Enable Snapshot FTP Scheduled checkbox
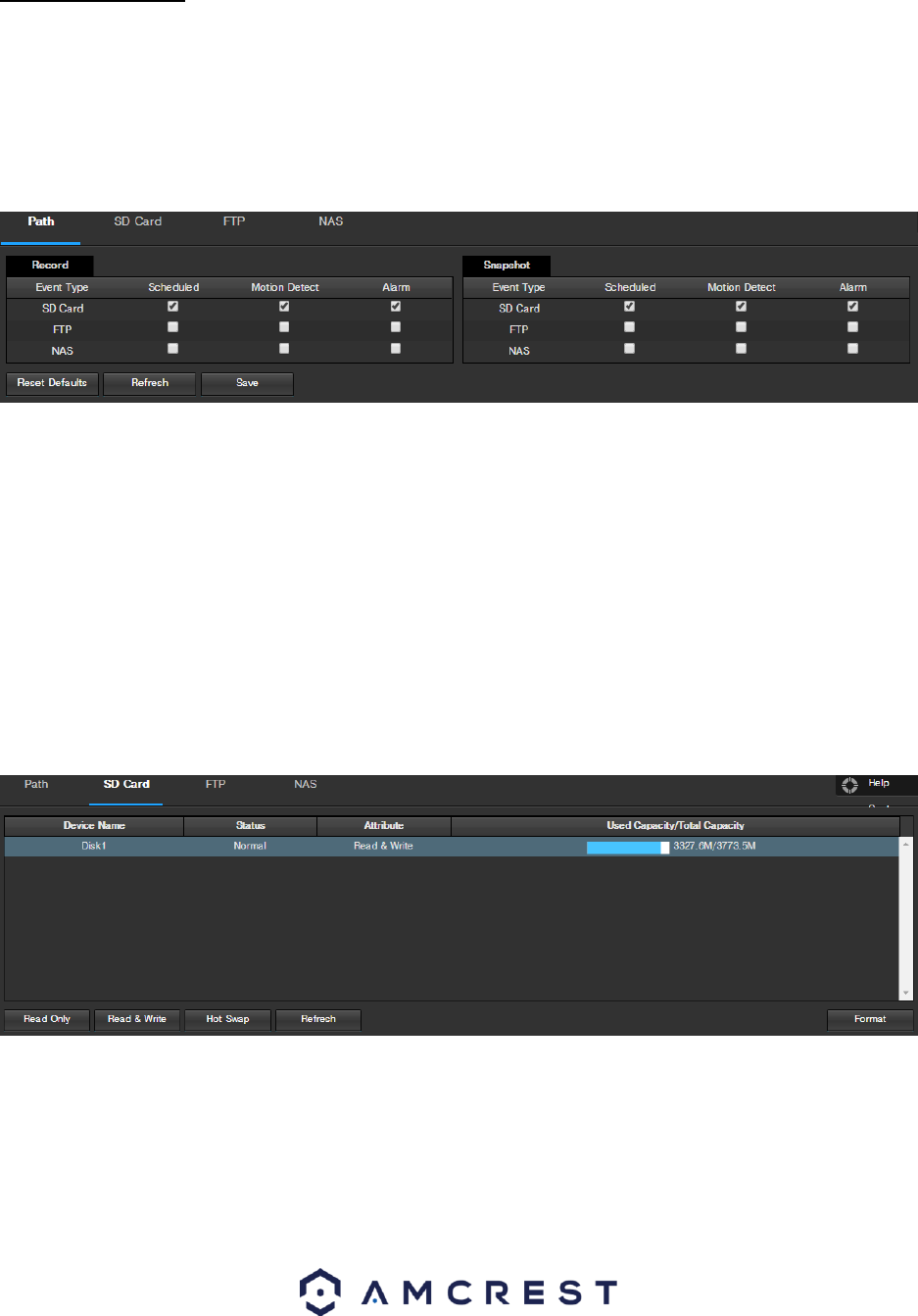Image resolution: width=918 pixels, height=1316 pixels. (x=629, y=327)
